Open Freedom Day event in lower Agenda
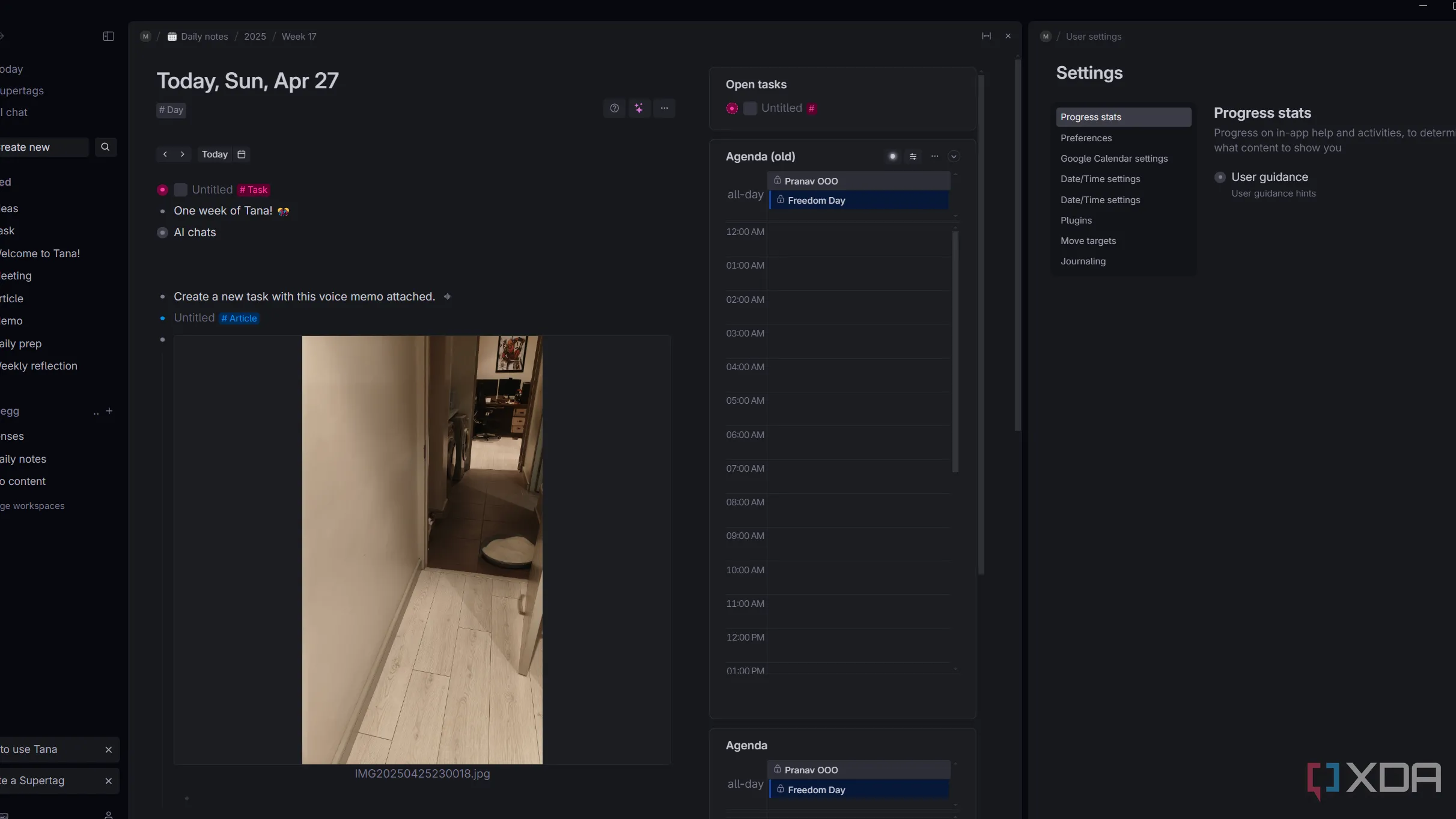Image resolution: width=1456 pixels, height=819 pixels. click(x=859, y=790)
